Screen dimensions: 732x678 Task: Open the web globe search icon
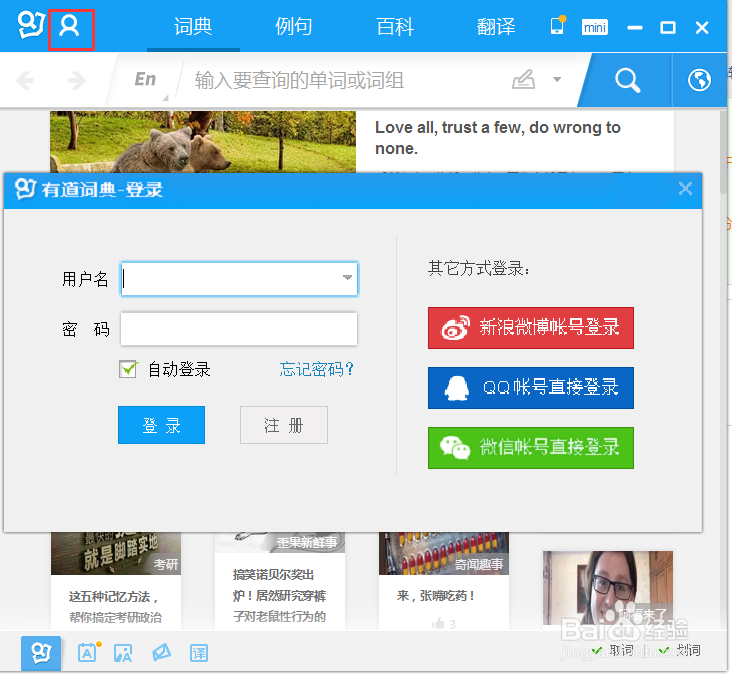[699, 80]
